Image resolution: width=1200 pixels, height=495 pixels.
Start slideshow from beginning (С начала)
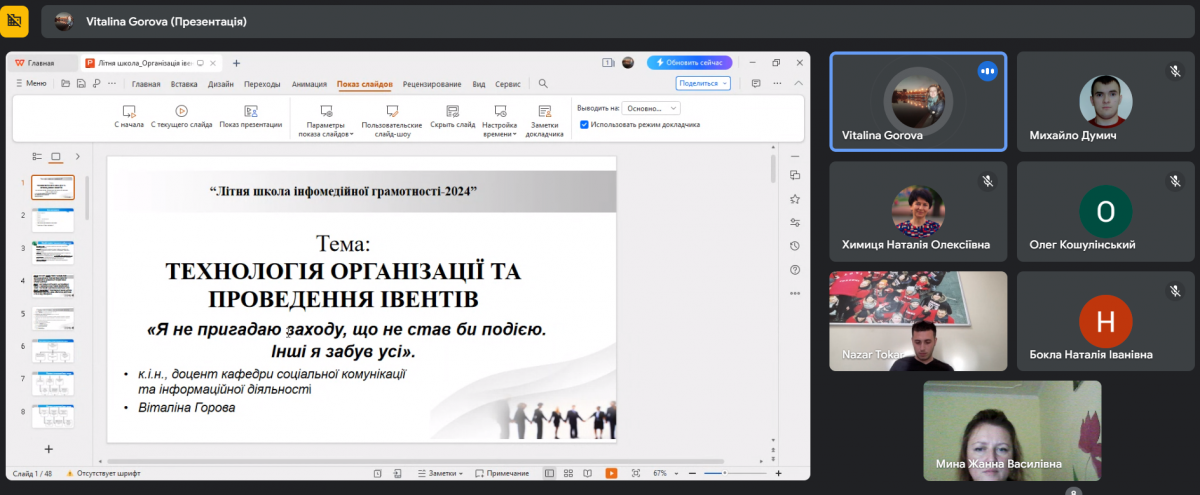(129, 117)
